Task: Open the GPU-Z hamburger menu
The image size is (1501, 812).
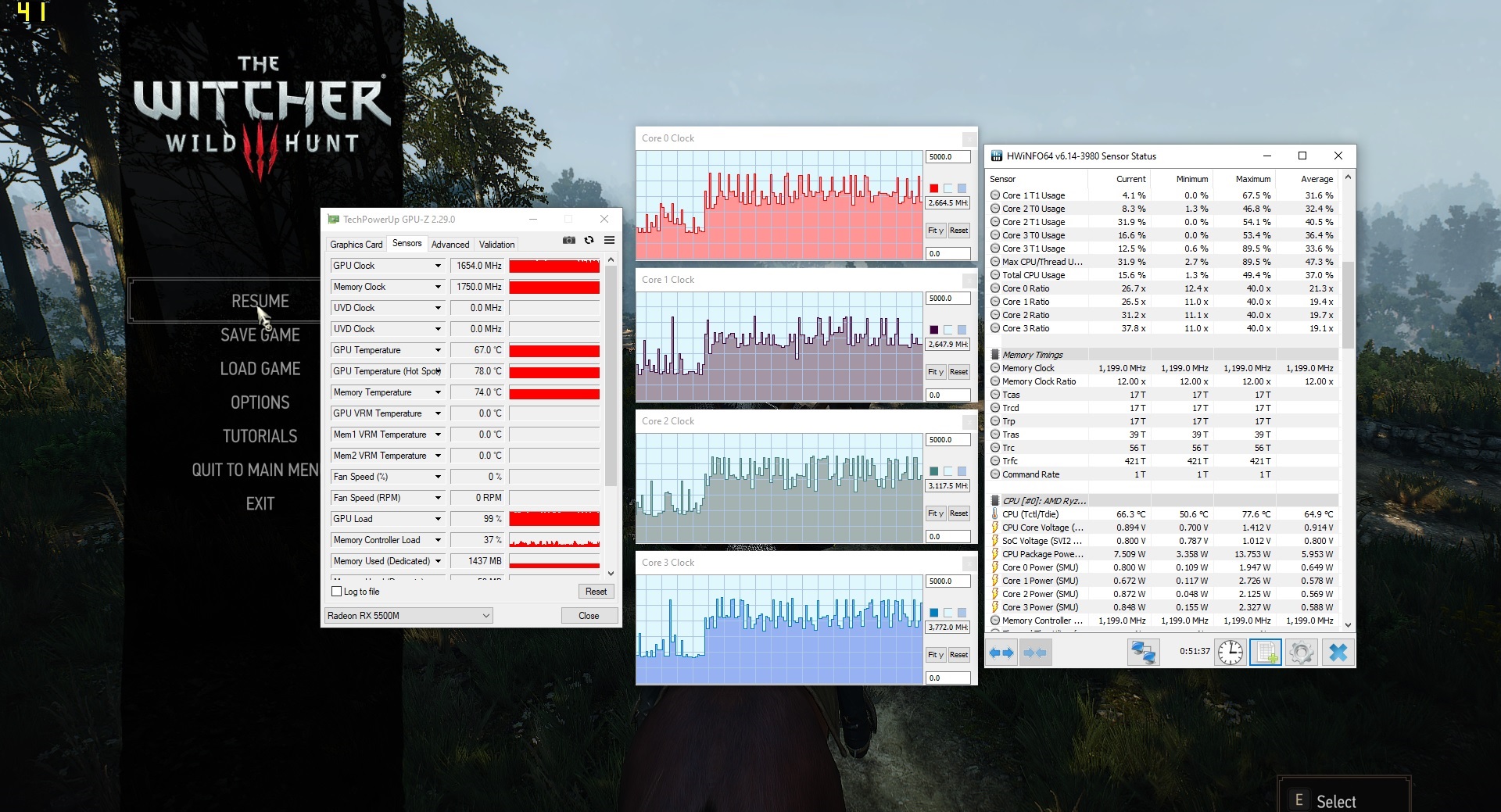Action: pyautogui.click(x=610, y=241)
